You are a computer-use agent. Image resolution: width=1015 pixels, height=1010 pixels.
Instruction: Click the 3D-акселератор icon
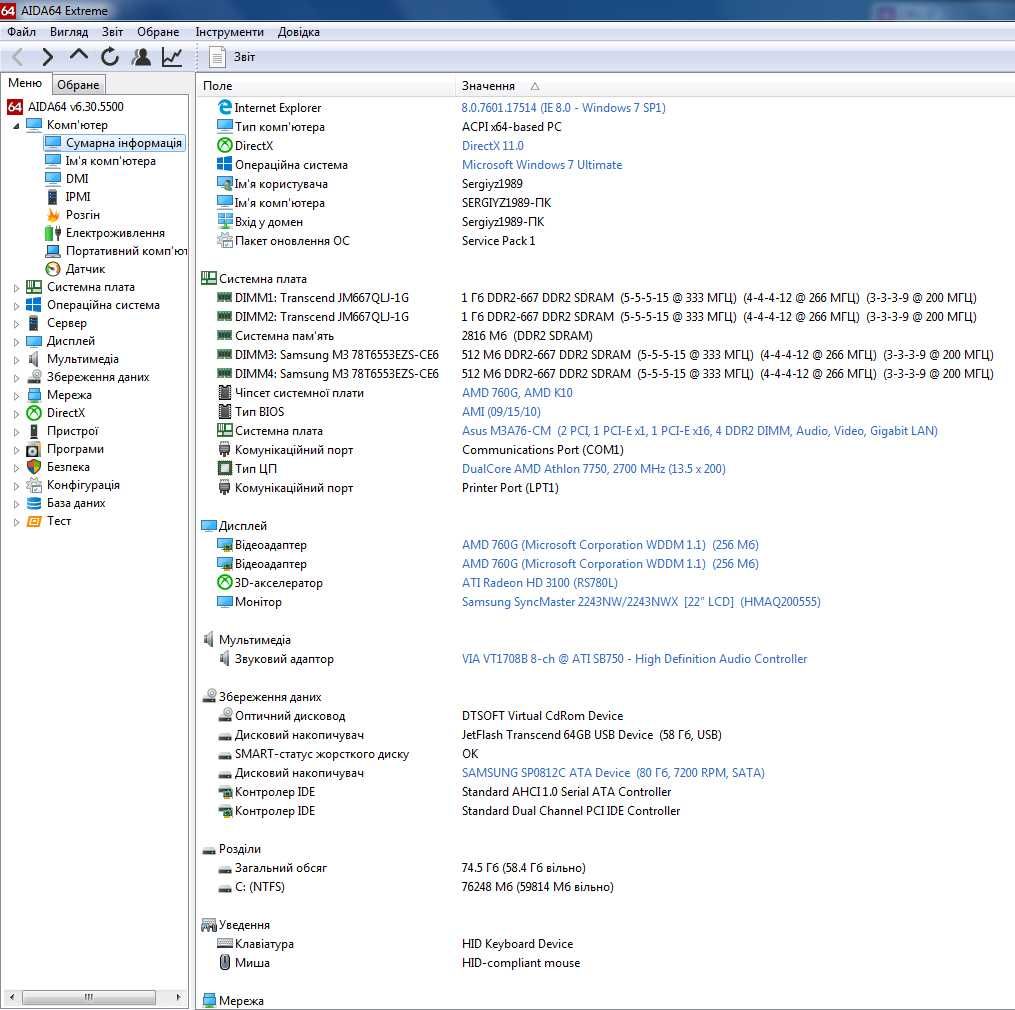click(225, 582)
